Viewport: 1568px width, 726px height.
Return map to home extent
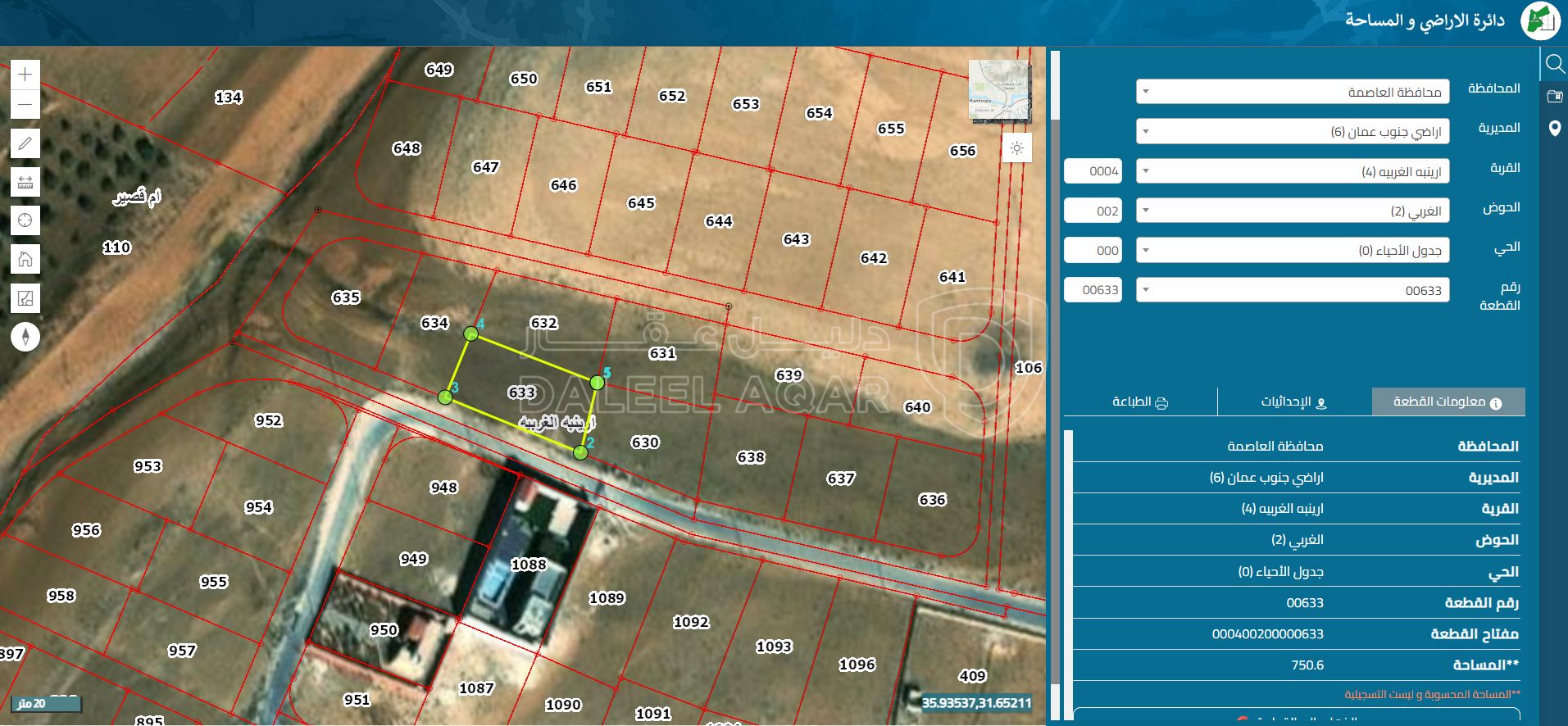[25, 260]
